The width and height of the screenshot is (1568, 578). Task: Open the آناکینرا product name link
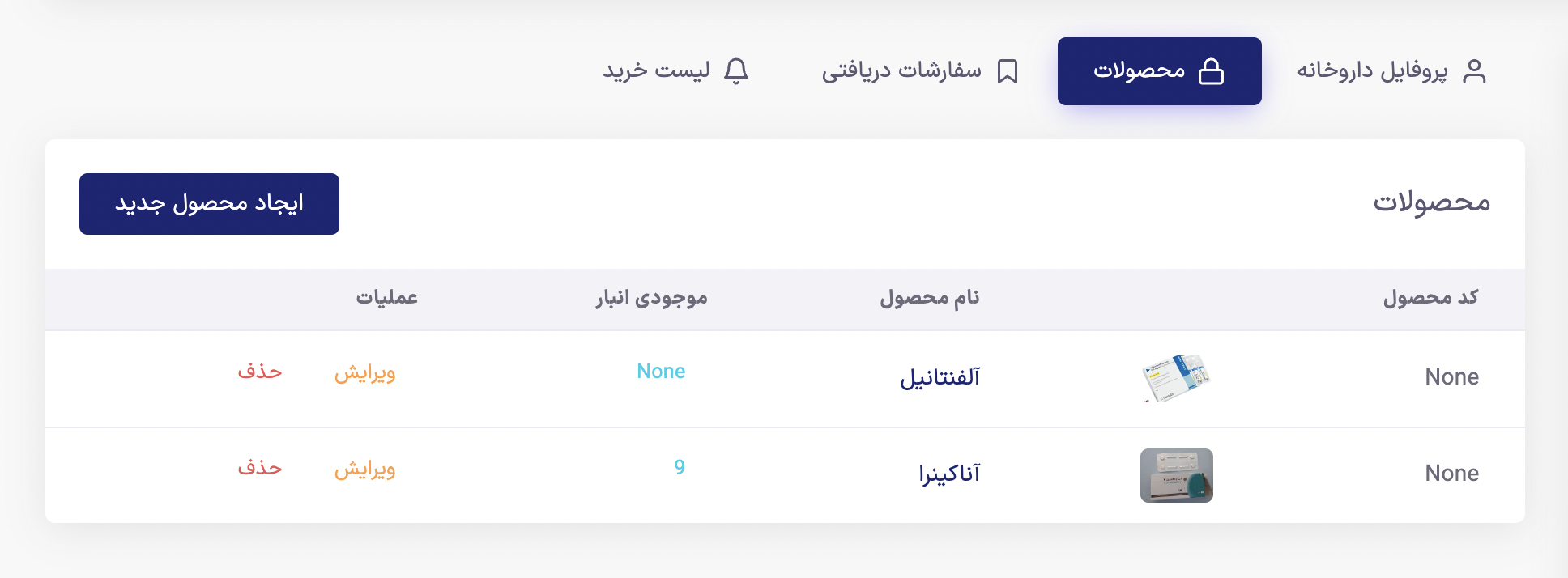tap(949, 474)
